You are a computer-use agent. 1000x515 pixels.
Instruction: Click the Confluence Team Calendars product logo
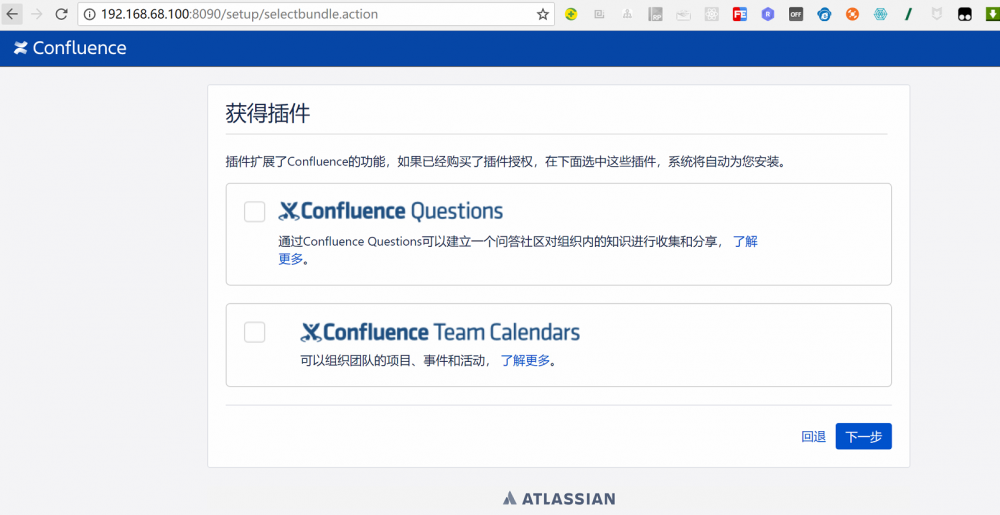pos(440,332)
